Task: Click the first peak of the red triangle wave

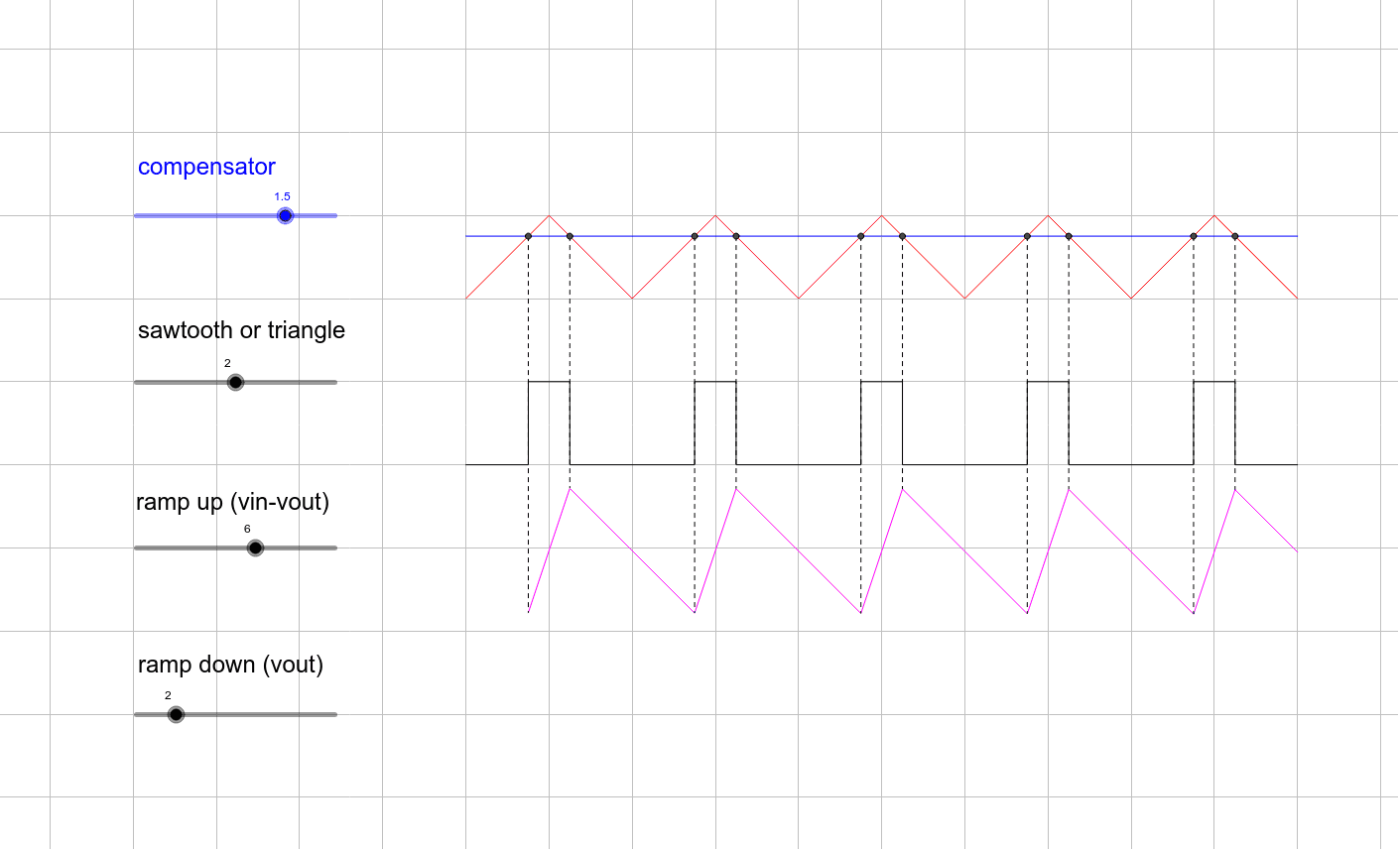Action: (x=549, y=215)
